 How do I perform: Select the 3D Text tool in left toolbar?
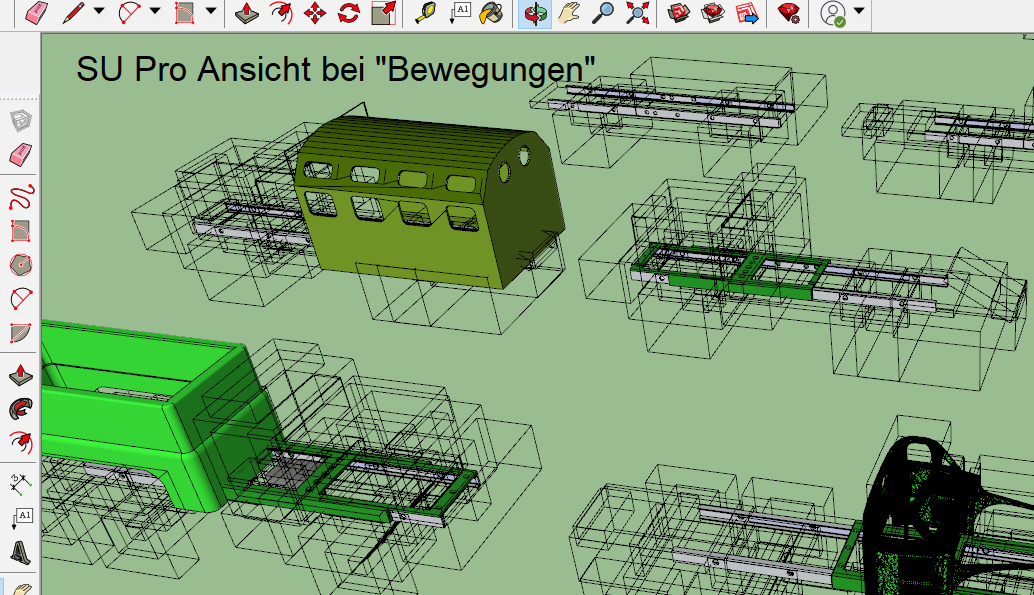[x=20, y=553]
